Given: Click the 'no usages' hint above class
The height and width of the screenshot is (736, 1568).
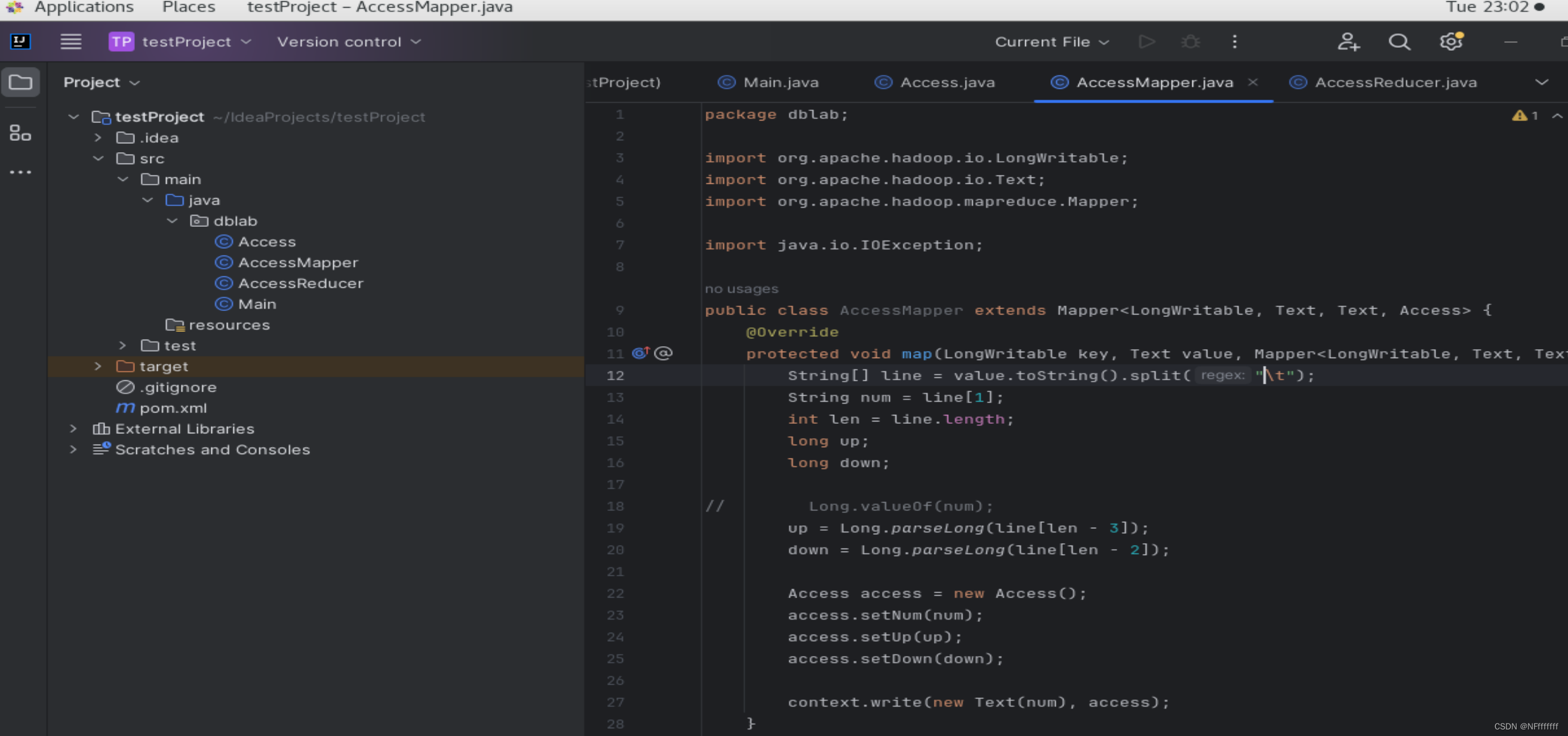Looking at the screenshot, I should pos(742,288).
